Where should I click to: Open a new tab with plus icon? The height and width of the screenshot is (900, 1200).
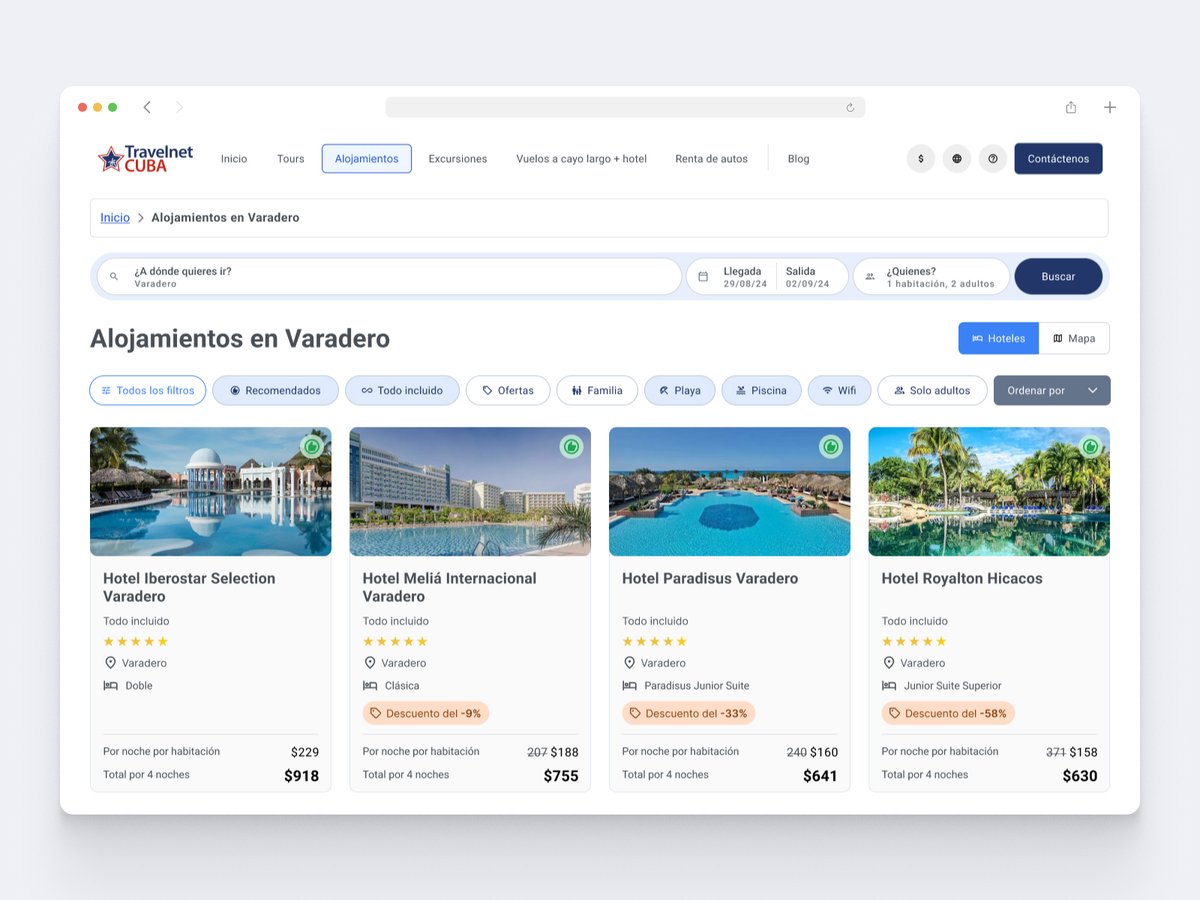tap(1110, 107)
